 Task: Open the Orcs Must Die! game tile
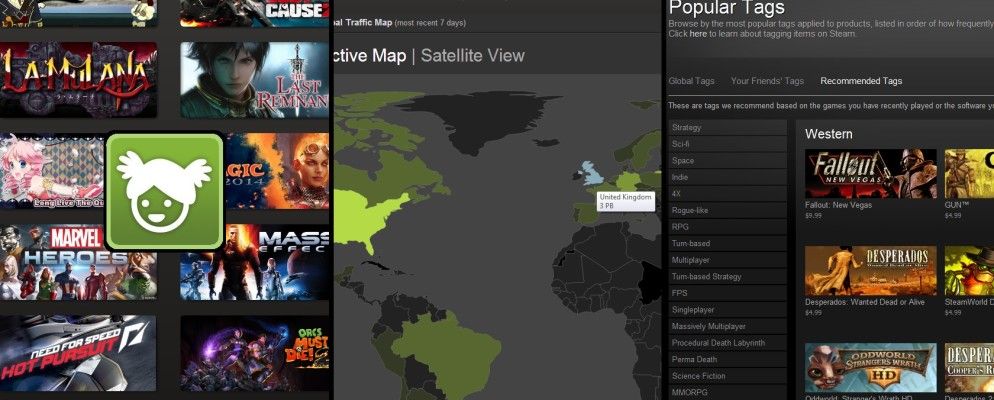click(254, 353)
